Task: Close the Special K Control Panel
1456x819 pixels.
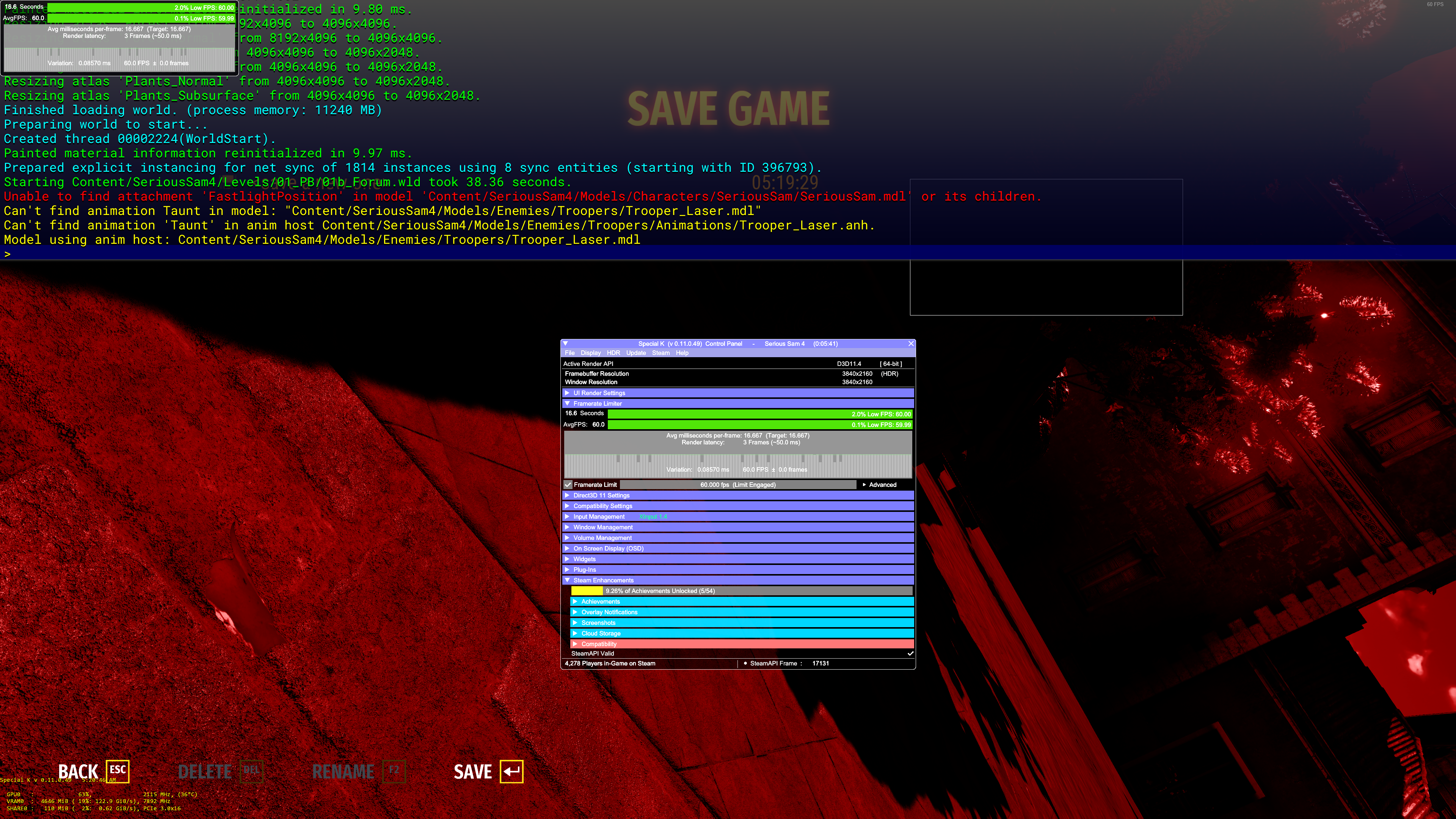Action: click(x=910, y=343)
